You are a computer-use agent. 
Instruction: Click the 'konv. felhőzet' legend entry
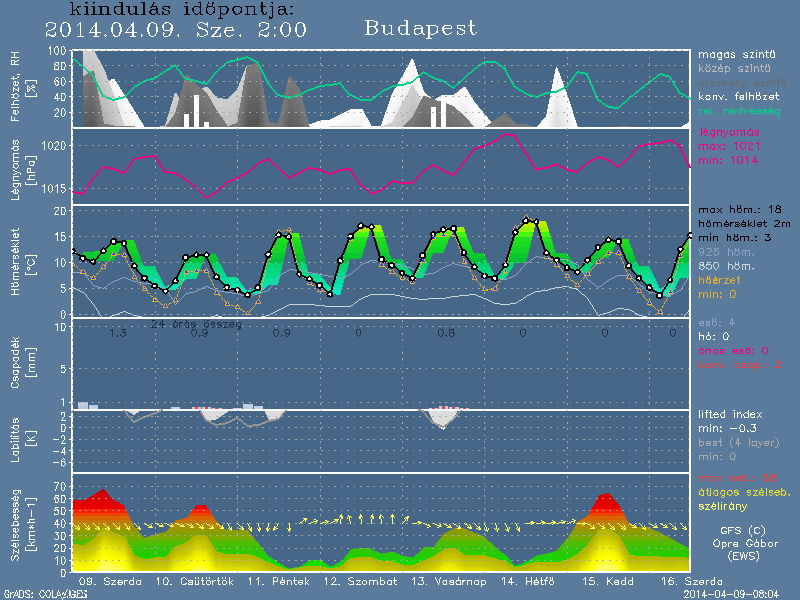pos(739,97)
